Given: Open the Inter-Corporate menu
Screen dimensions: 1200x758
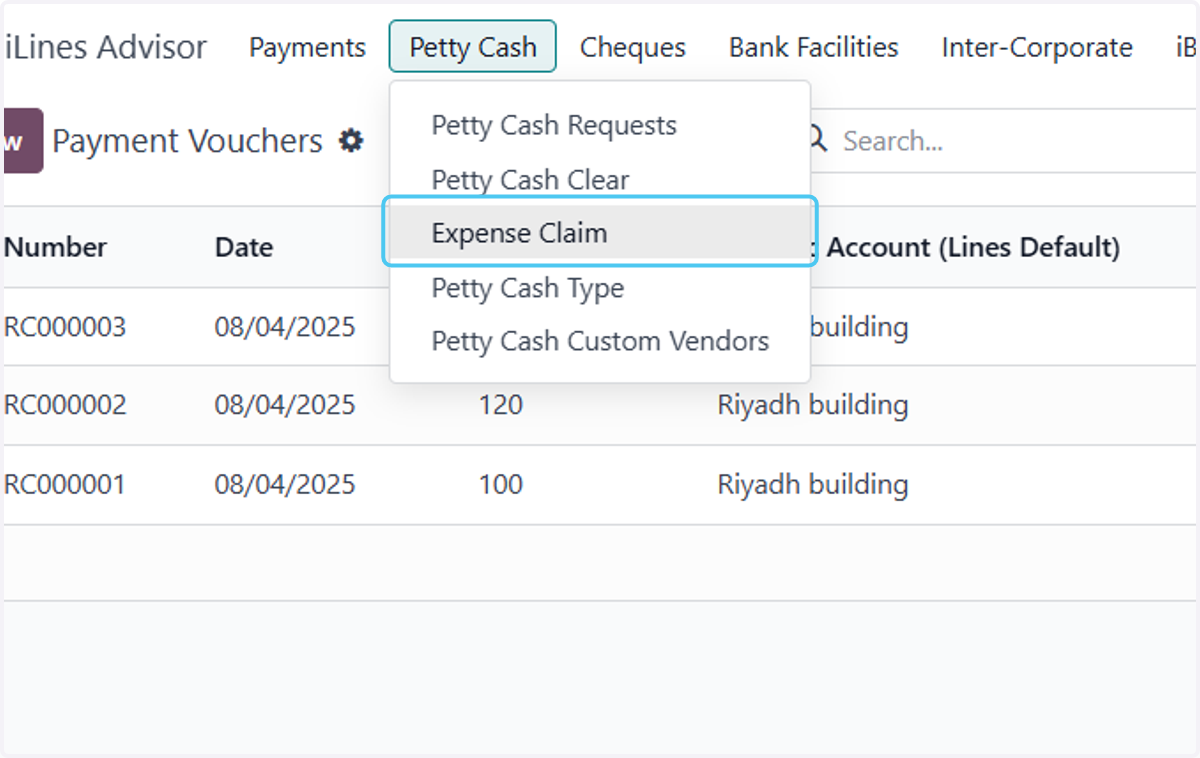Looking at the screenshot, I should coord(1037,47).
